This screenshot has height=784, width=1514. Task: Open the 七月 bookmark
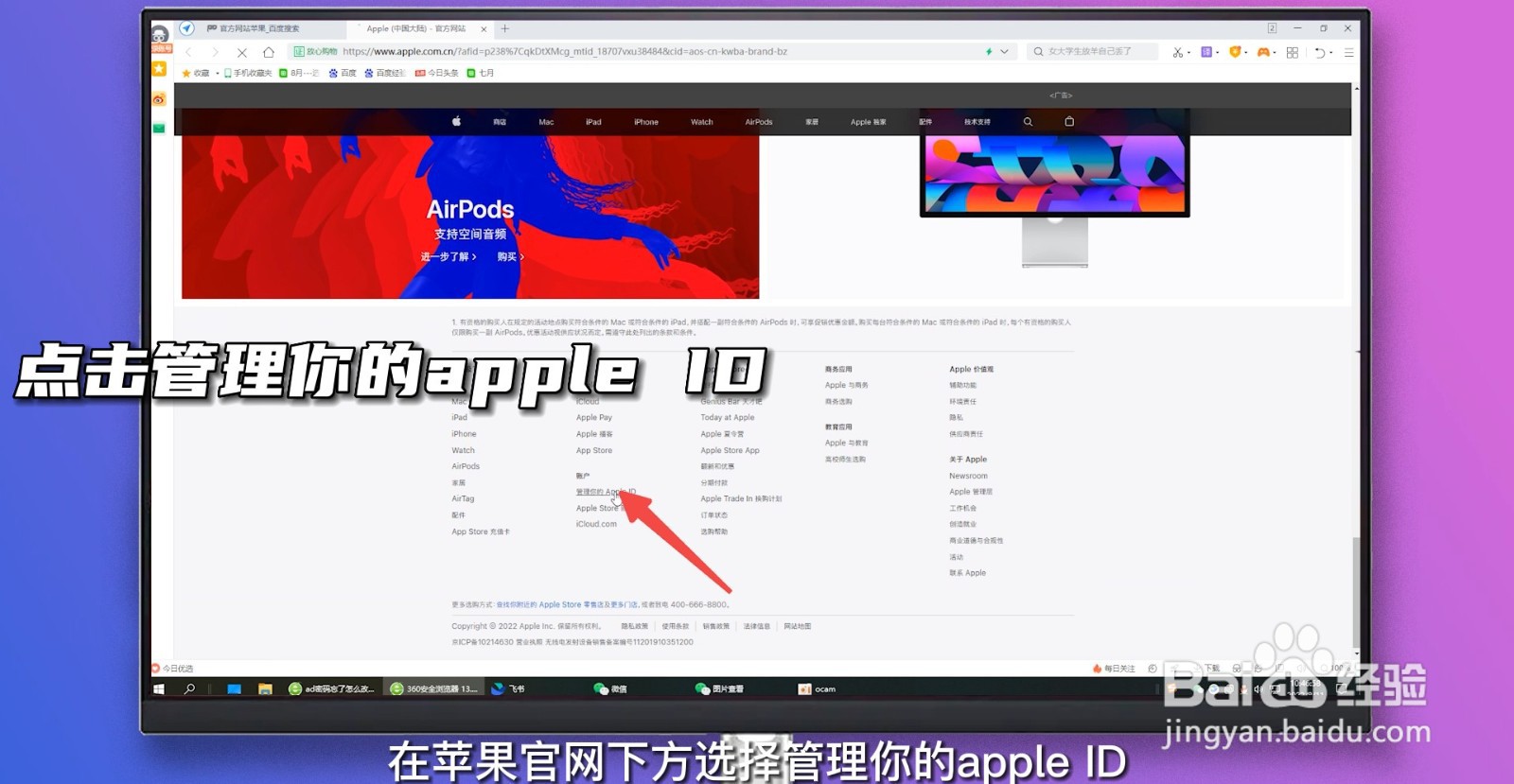pos(481,73)
